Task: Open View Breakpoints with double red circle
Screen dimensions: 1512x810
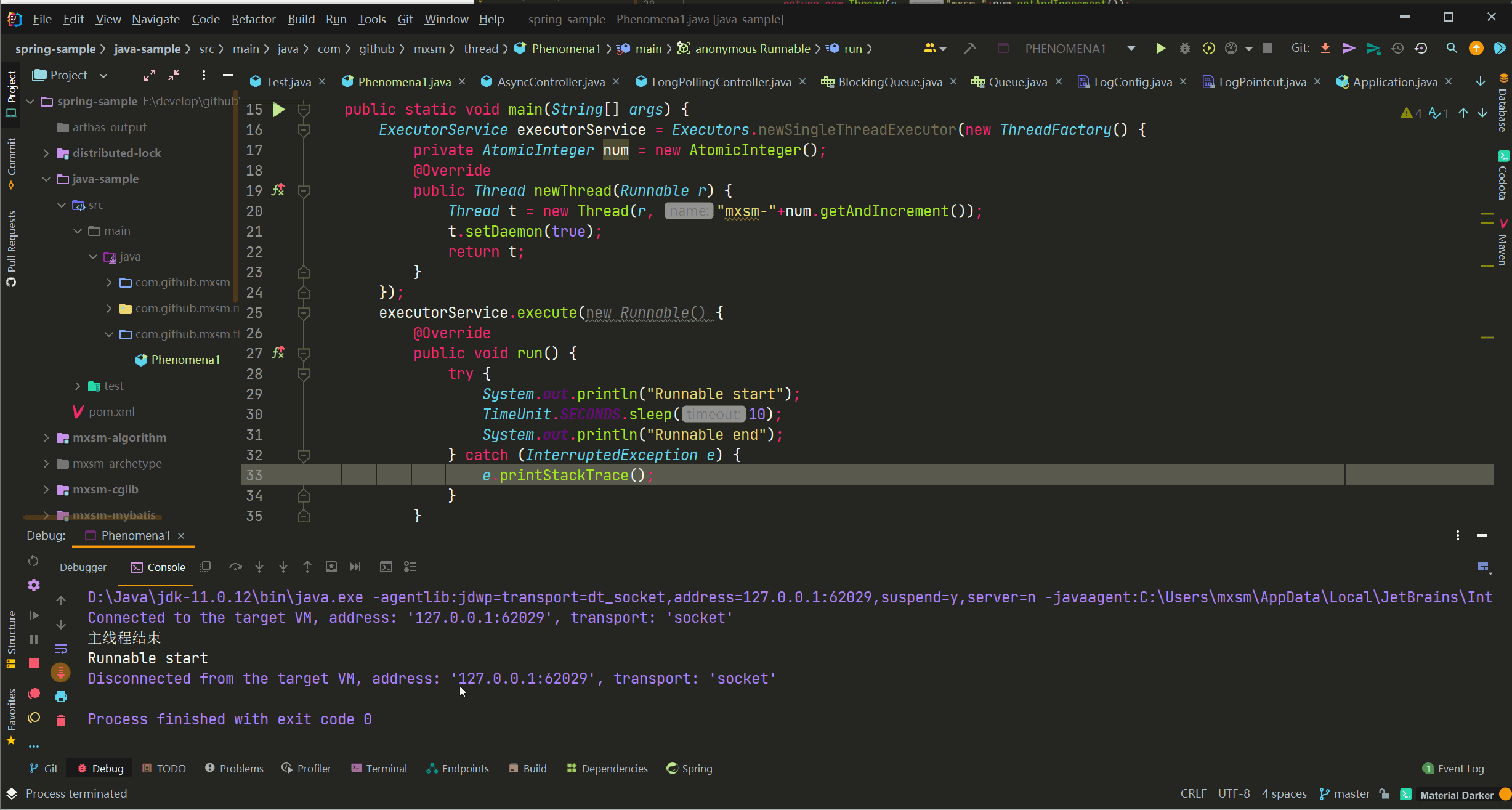Action: pos(34,694)
